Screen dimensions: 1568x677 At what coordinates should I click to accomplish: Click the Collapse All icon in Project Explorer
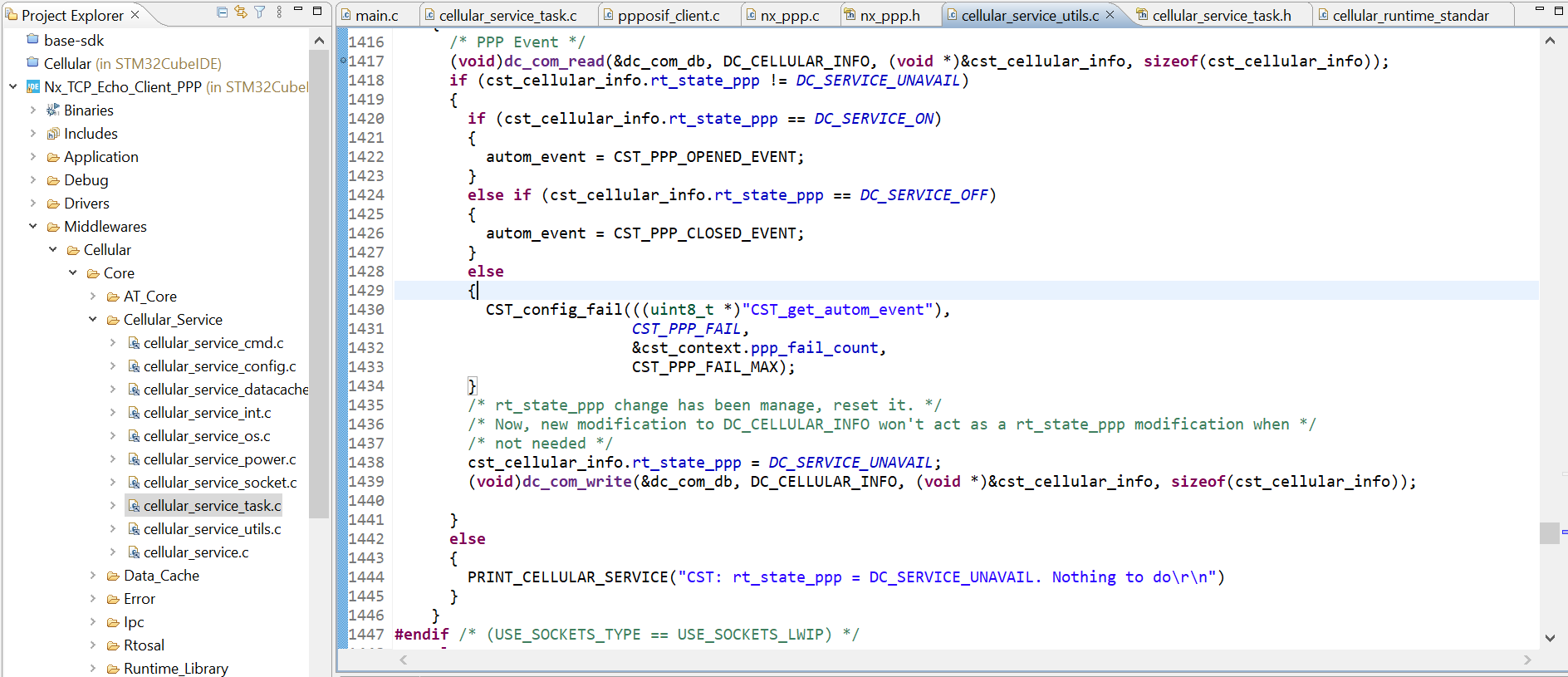(x=222, y=12)
